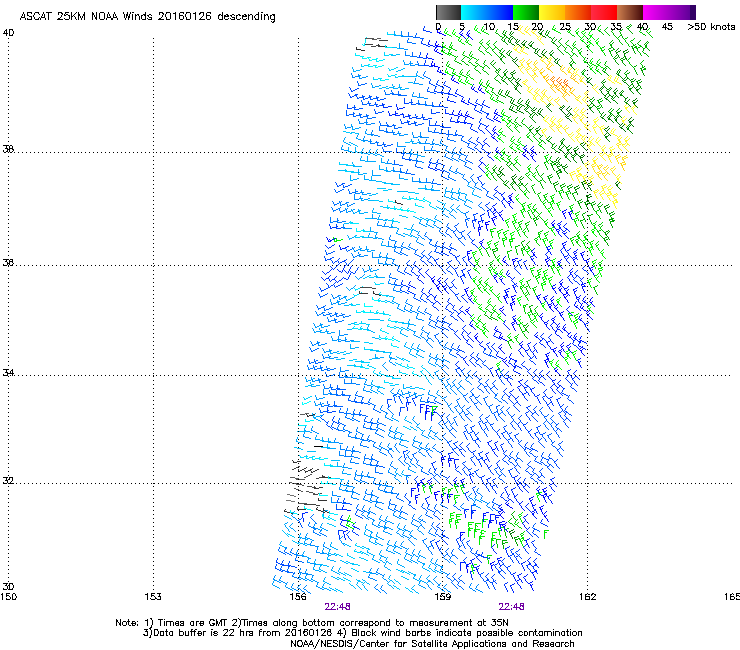Click the '10' label on color scale
The width and height of the screenshot is (740, 650).
click(489, 27)
